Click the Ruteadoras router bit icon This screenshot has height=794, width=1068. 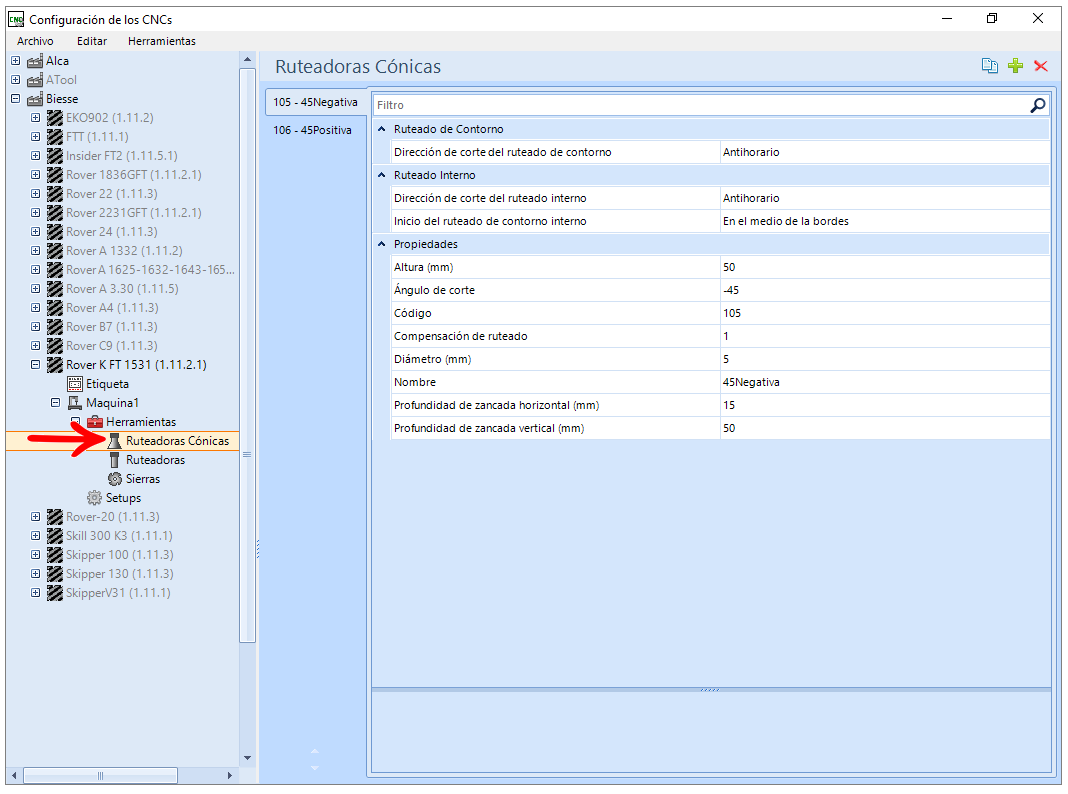point(114,460)
